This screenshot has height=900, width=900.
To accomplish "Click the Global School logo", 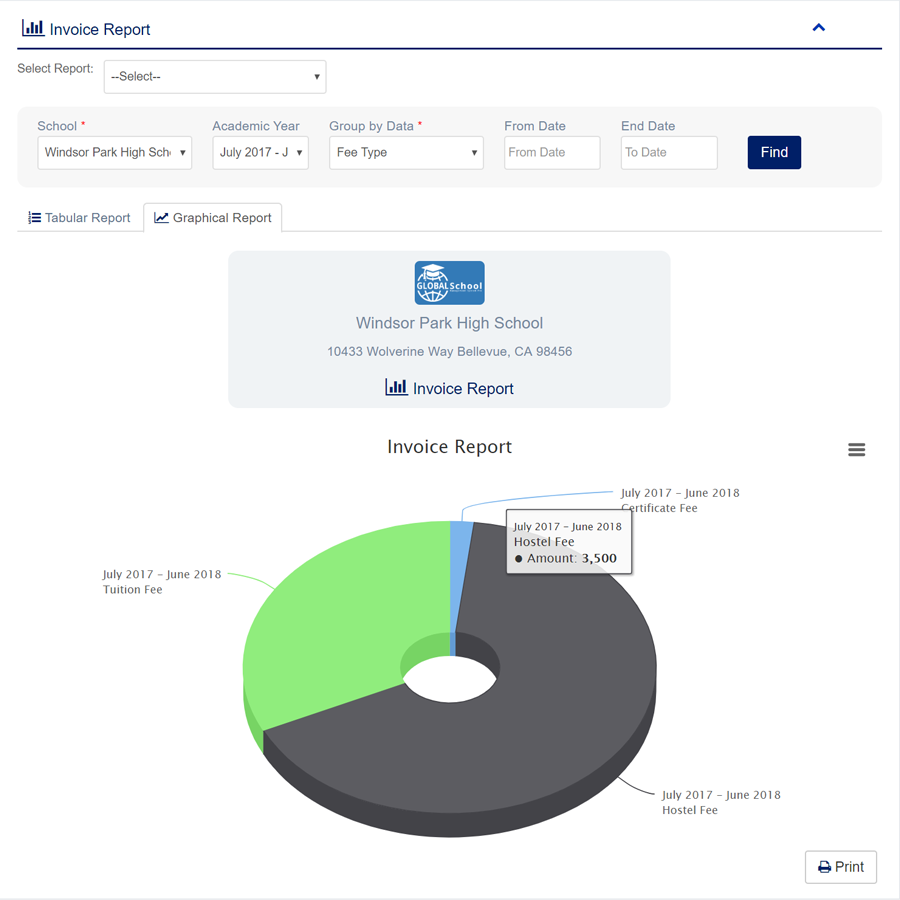I will click(449, 283).
